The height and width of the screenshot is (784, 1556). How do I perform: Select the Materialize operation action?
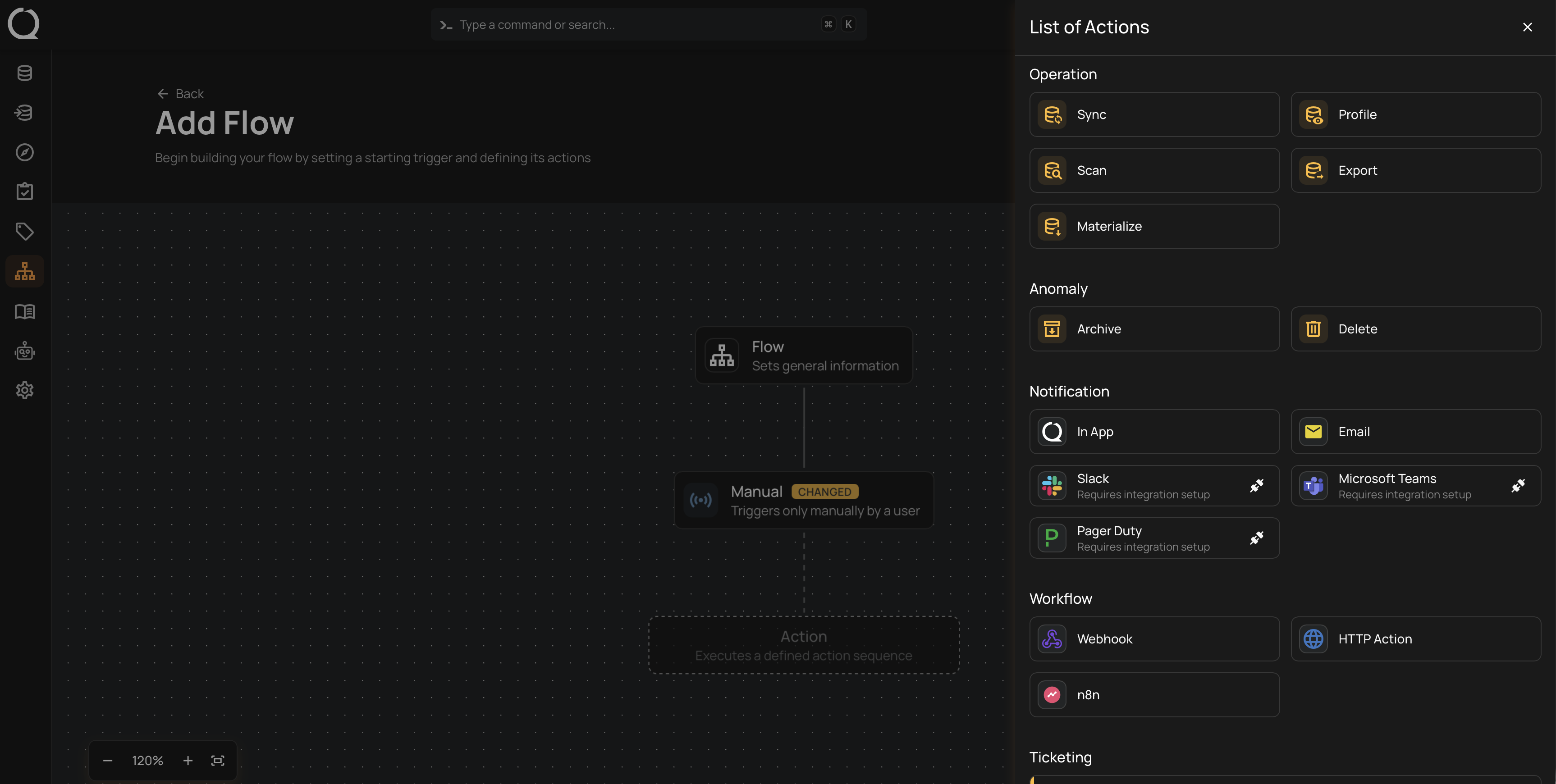click(1154, 226)
